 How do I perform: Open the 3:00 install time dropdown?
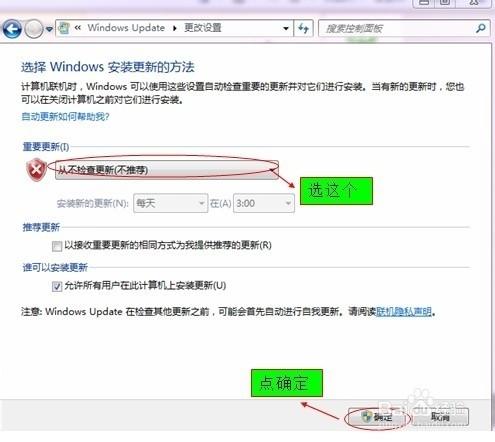click(x=264, y=203)
